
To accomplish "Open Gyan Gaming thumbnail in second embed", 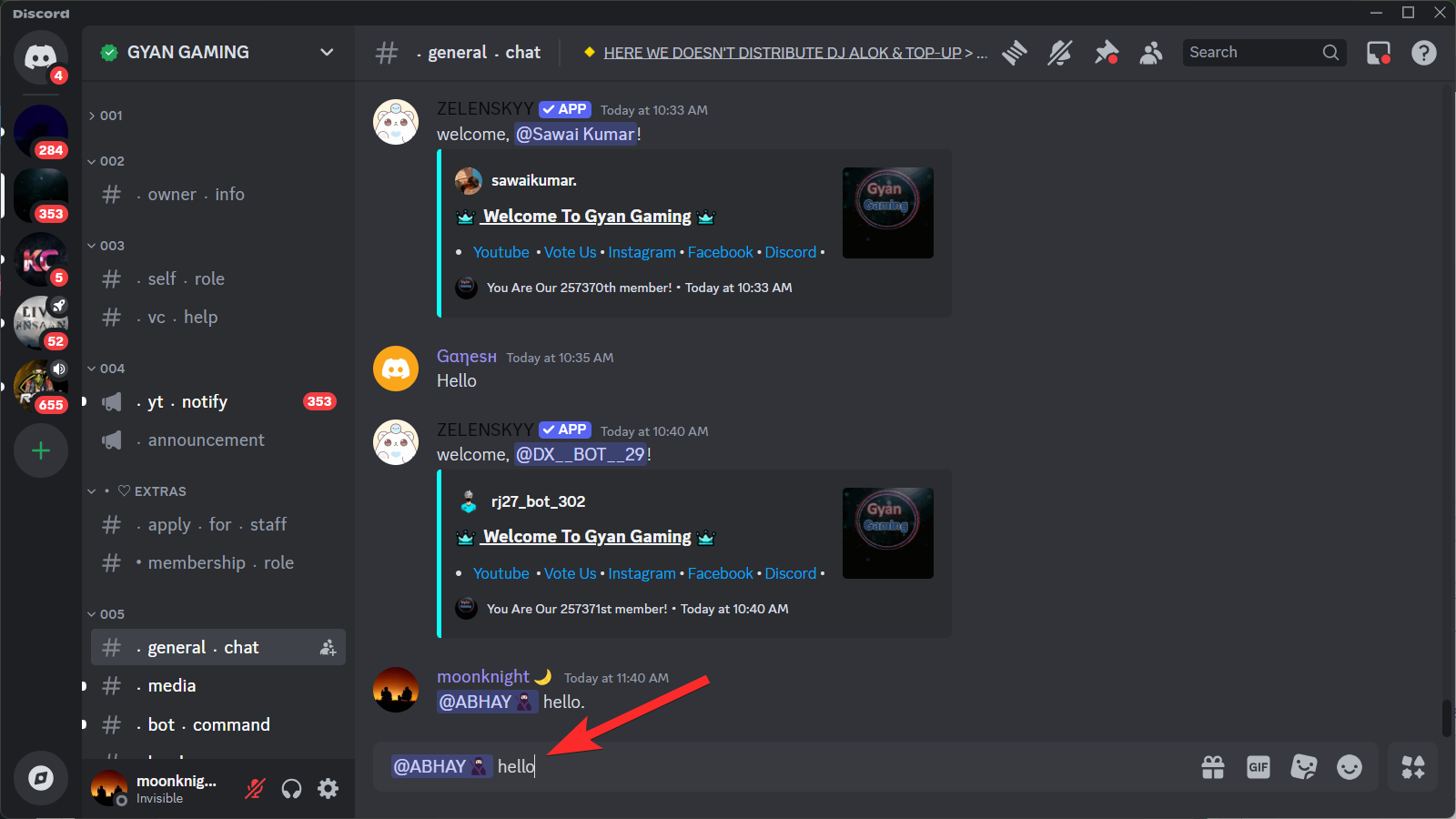I will 888,533.
